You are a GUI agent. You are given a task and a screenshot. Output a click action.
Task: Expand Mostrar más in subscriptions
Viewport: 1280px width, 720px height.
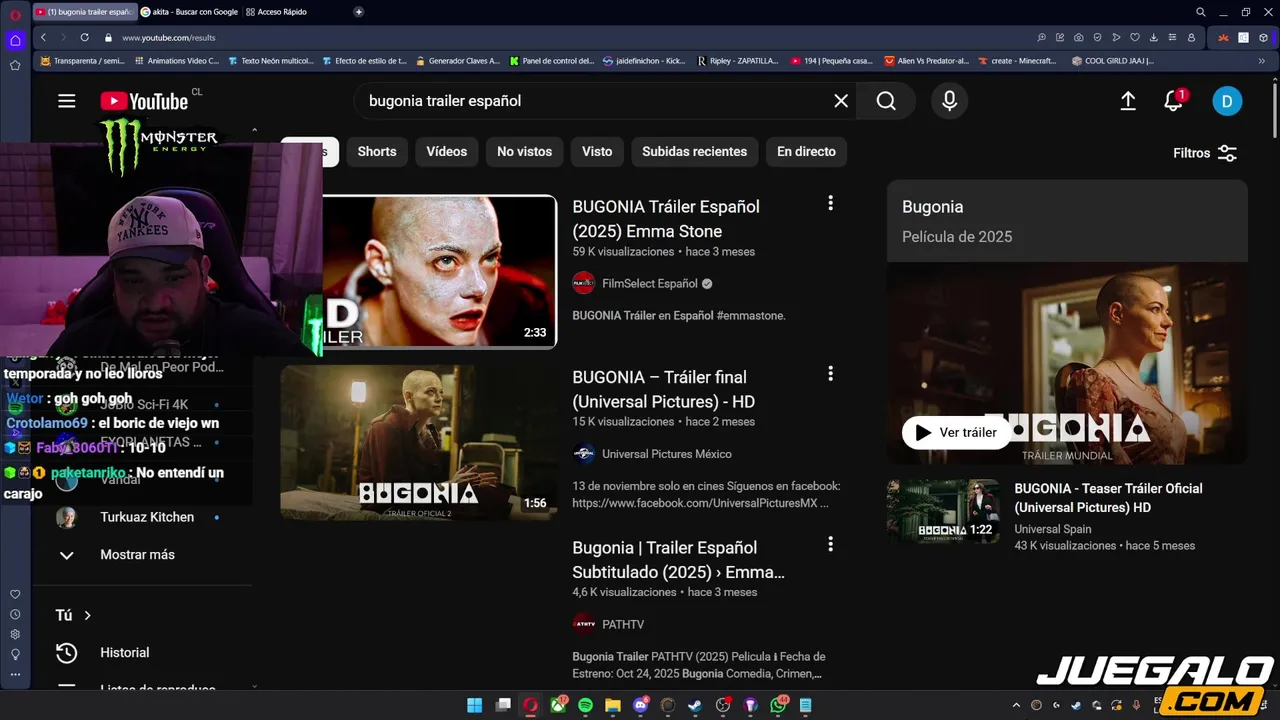(x=137, y=555)
